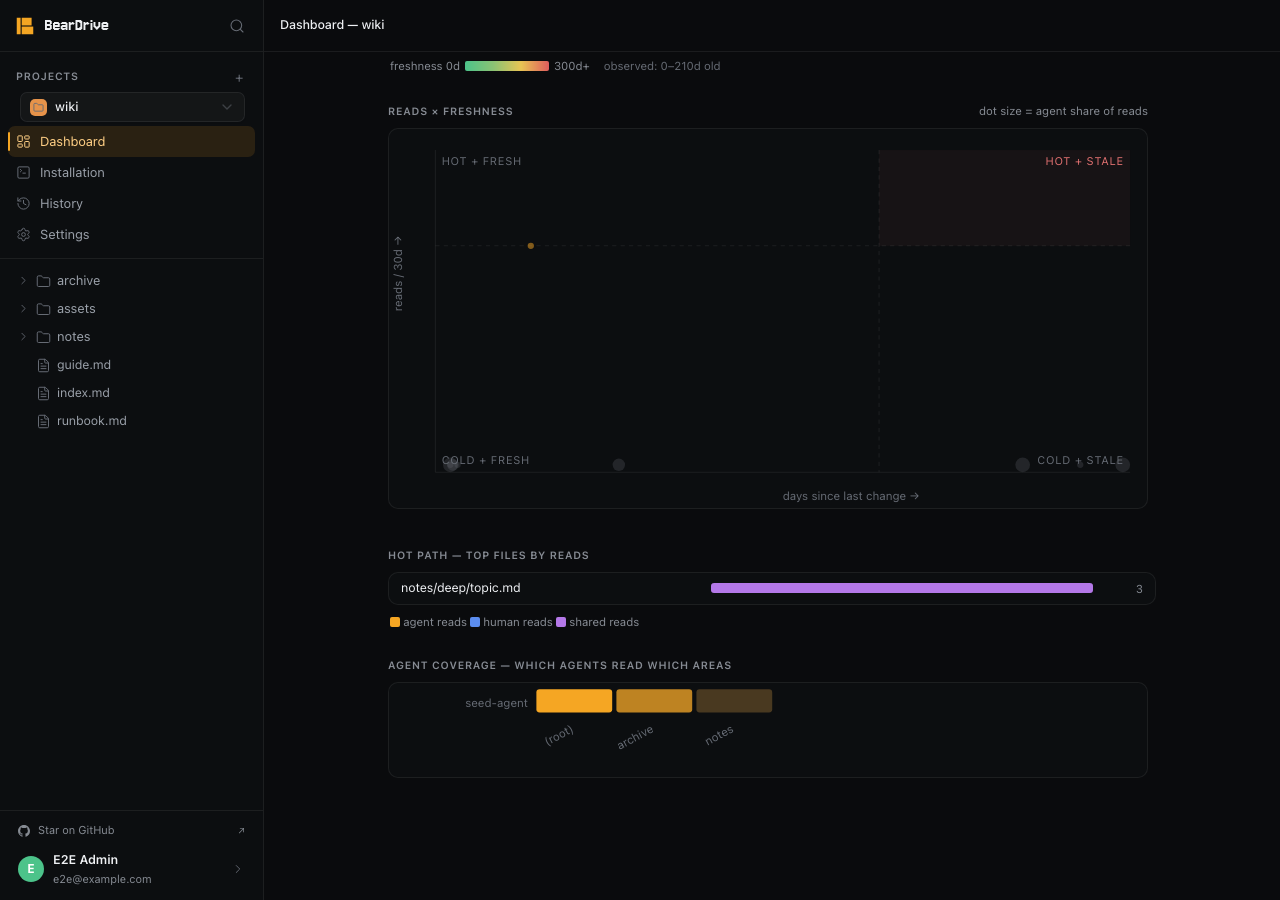Select the archive folder icon in the sidebar
Screen dimensions: 1280x900
click(43, 281)
